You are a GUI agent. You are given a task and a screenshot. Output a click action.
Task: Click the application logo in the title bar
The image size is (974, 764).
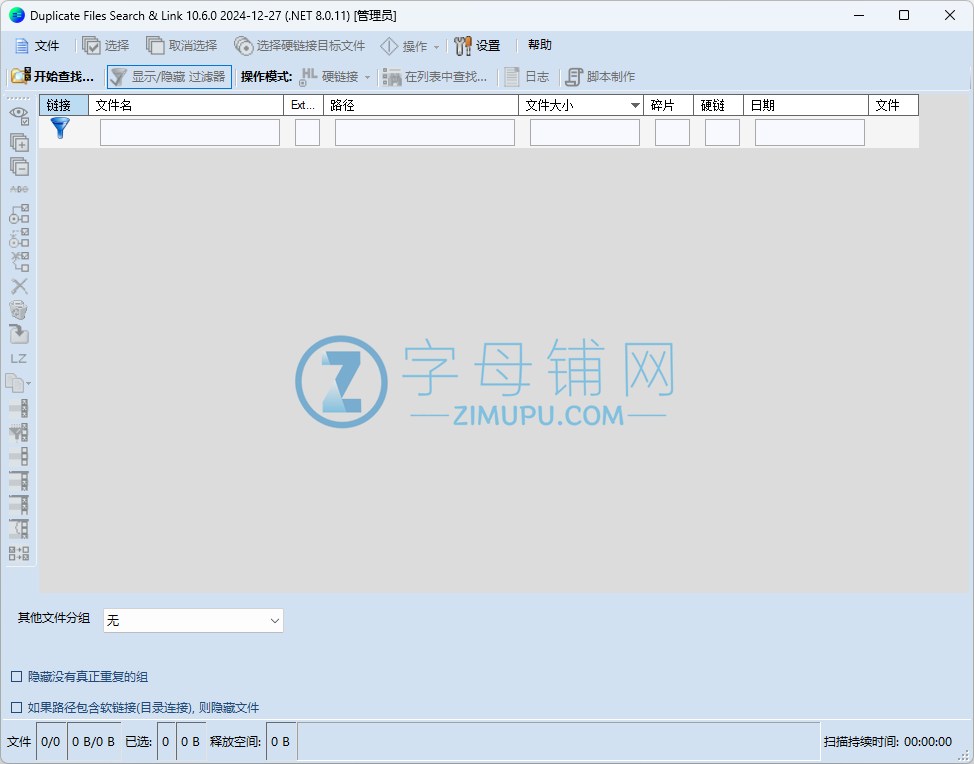pos(17,15)
